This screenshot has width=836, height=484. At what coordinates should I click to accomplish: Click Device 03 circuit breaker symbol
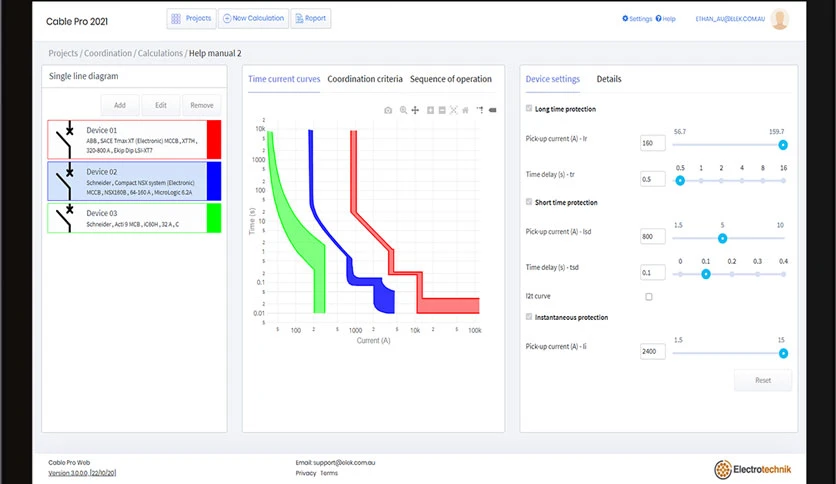[65, 218]
